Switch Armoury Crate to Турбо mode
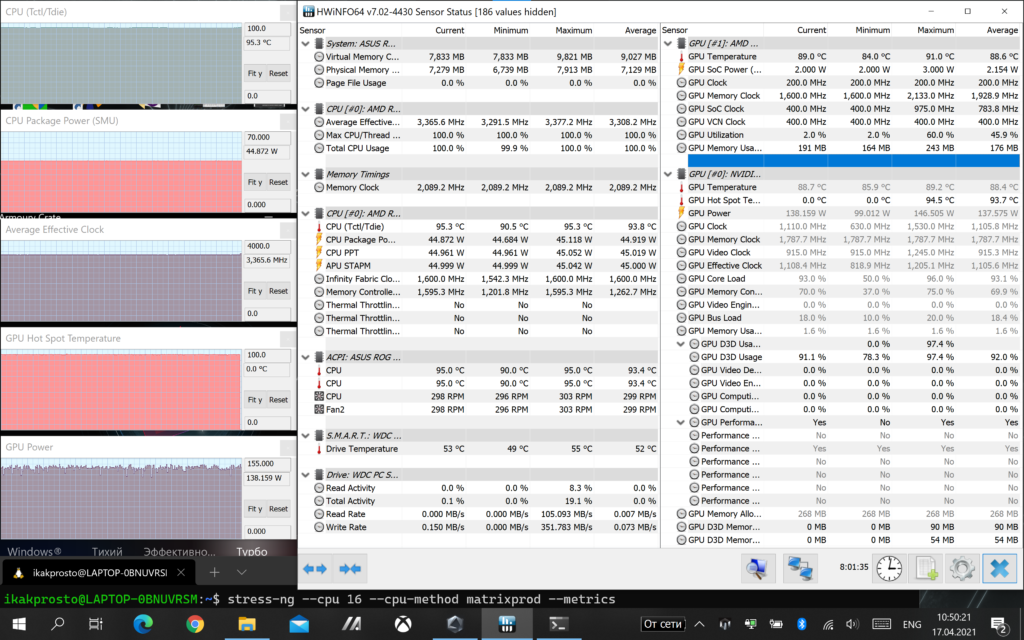Screen dimensions: 1024x640 click(x=251, y=552)
